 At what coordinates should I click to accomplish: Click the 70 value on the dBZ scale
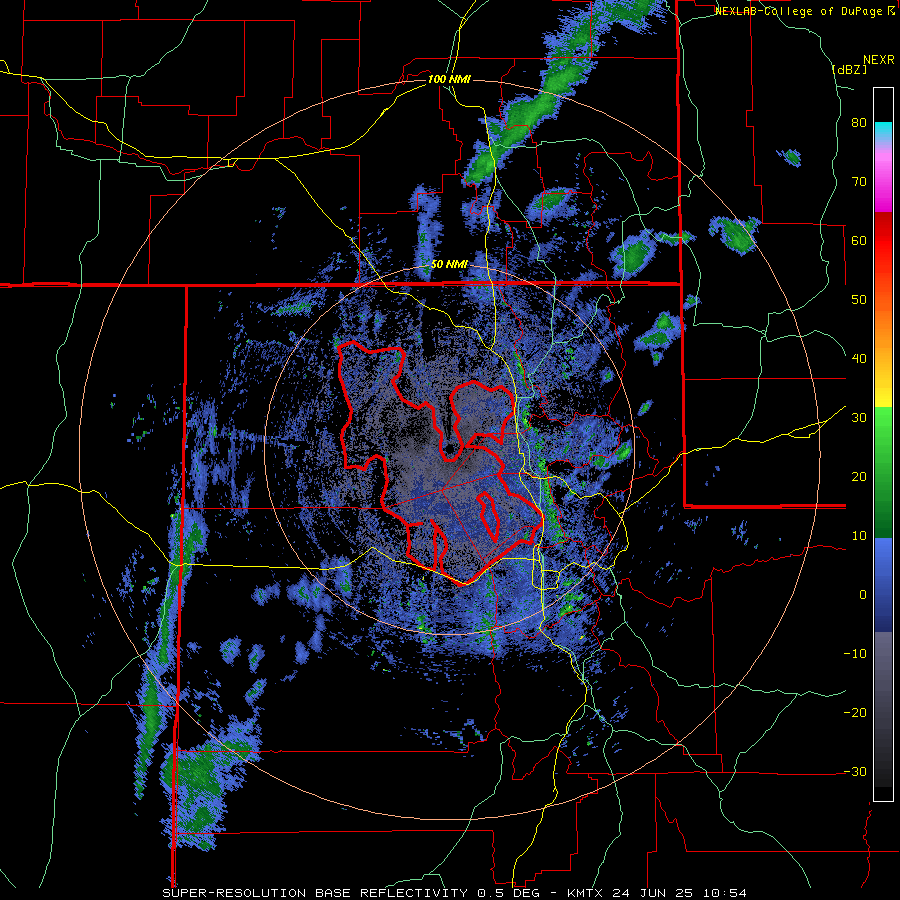tap(859, 182)
